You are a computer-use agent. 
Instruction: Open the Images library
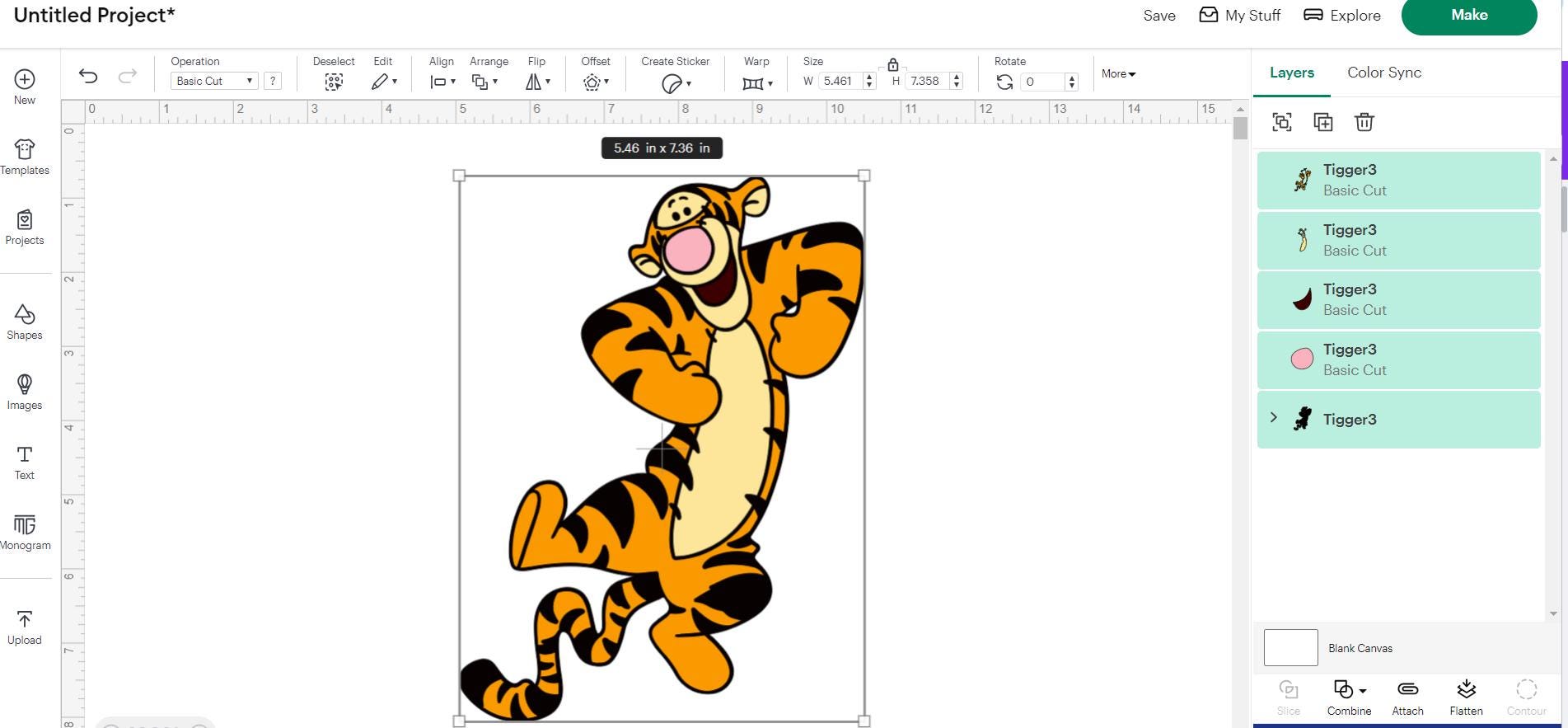(25, 392)
